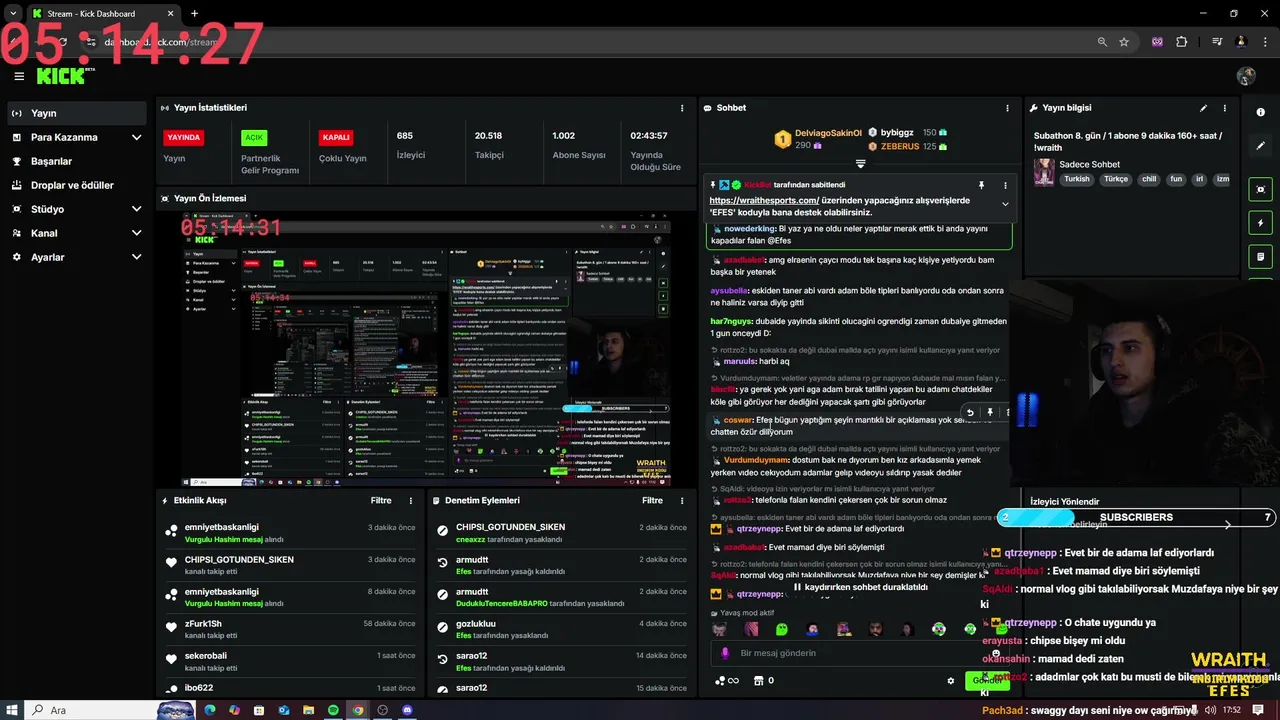This screenshot has width=1280, height=720.
Task: Open Filtre in Denetim Eylemleri panel
Action: (x=652, y=500)
